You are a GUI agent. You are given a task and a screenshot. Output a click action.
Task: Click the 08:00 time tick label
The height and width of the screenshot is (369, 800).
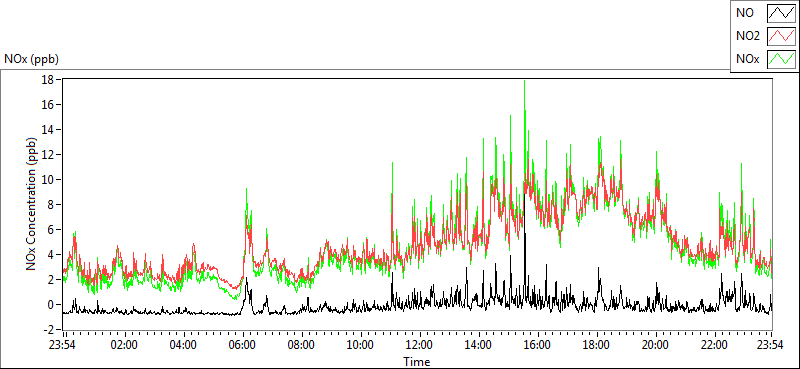302,345
